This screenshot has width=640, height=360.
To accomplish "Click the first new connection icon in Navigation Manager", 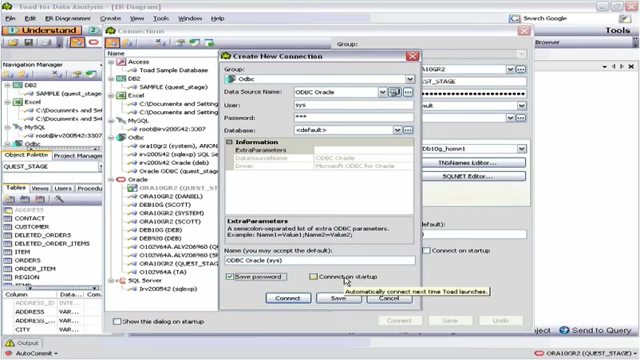I will tap(9, 74).
